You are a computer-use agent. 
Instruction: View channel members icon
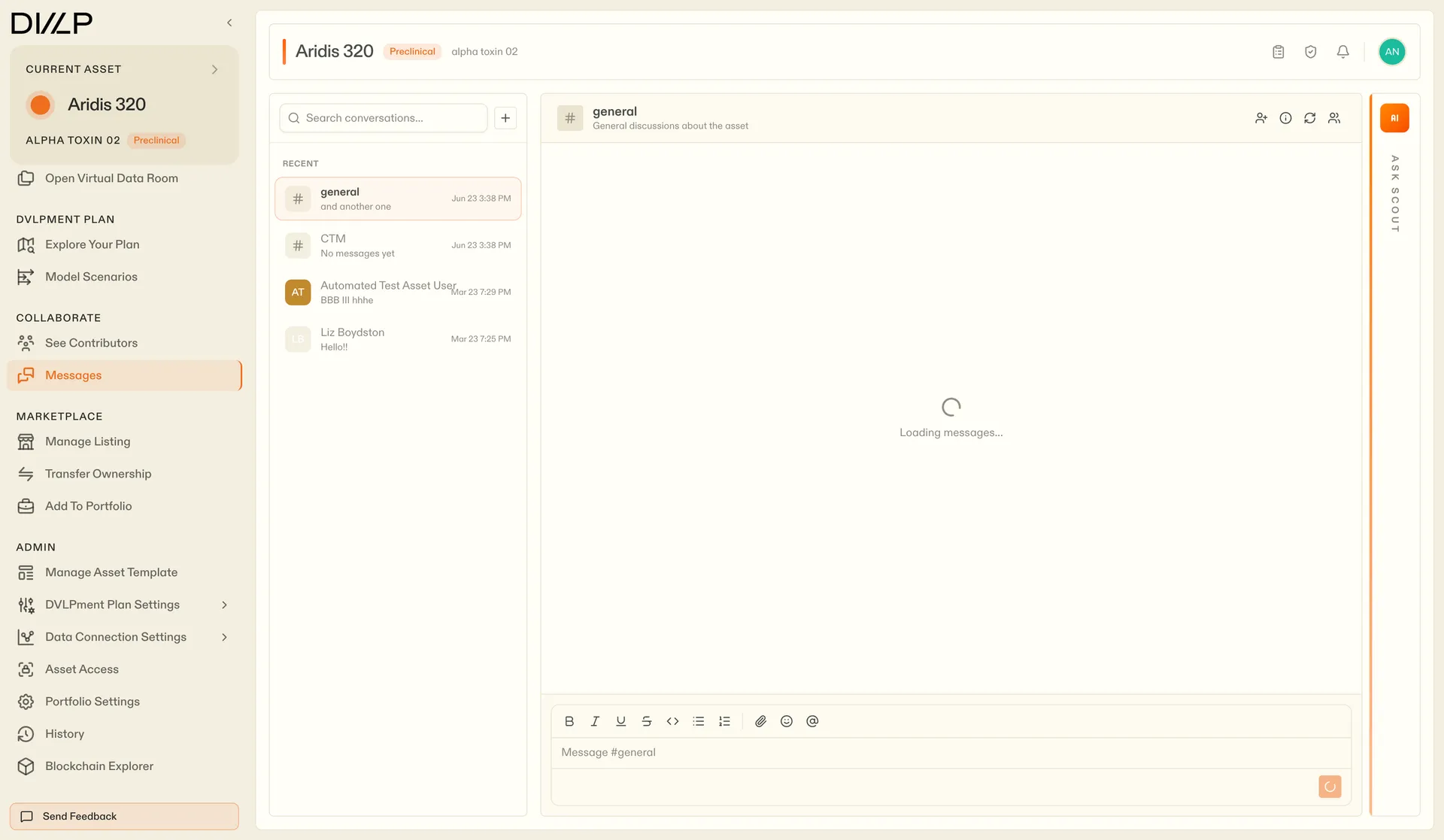pyautogui.click(x=1334, y=118)
